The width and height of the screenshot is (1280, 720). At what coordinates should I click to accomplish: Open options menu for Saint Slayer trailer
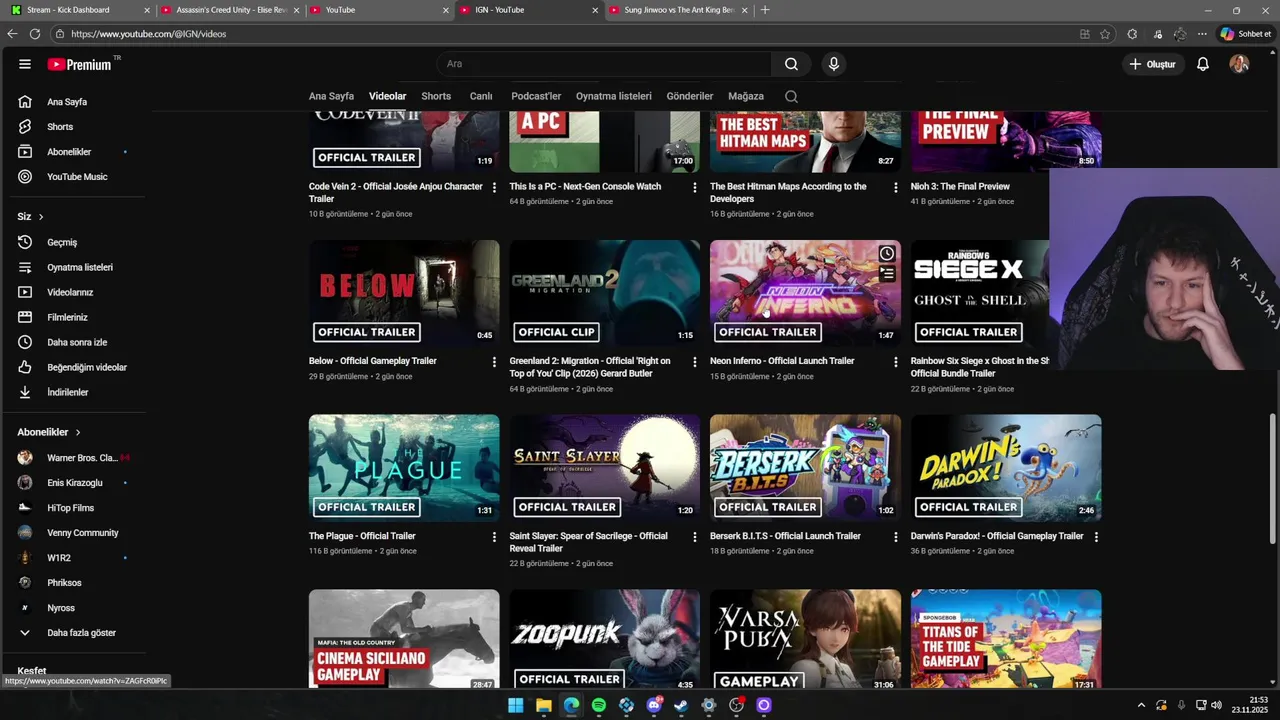point(695,537)
